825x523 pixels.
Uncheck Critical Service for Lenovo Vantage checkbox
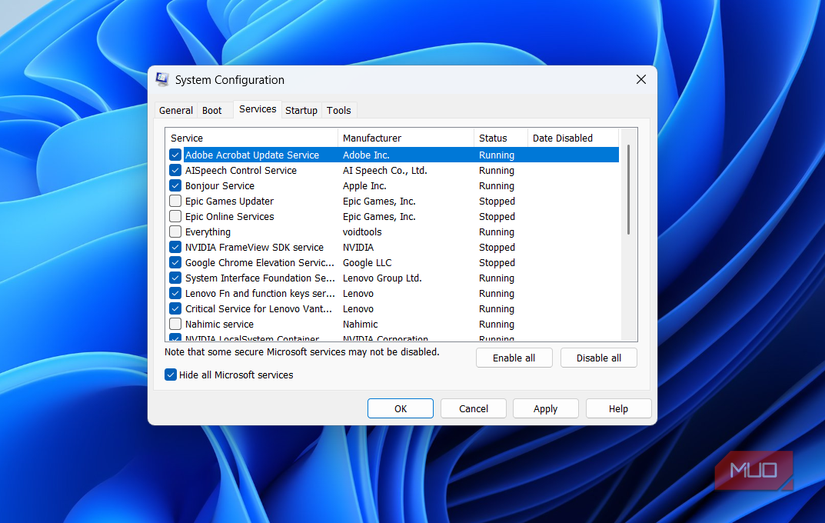coord(175,308)
